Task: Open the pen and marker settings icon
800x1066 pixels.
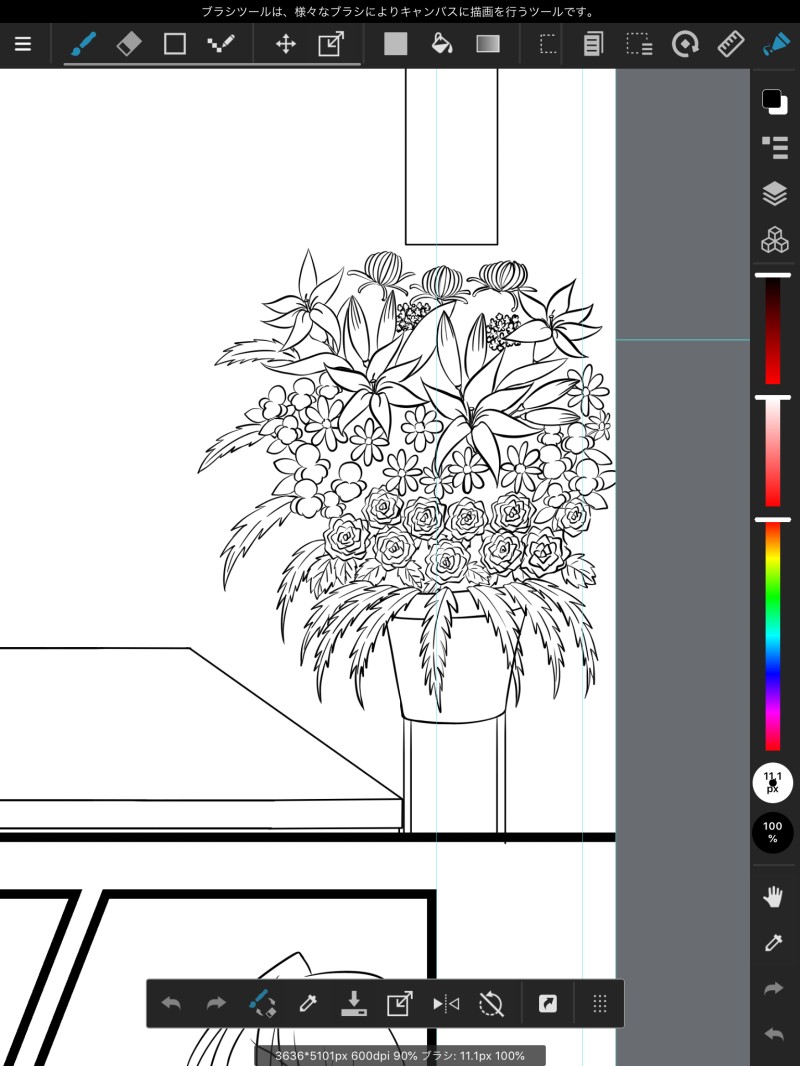Action: [776, 44]
